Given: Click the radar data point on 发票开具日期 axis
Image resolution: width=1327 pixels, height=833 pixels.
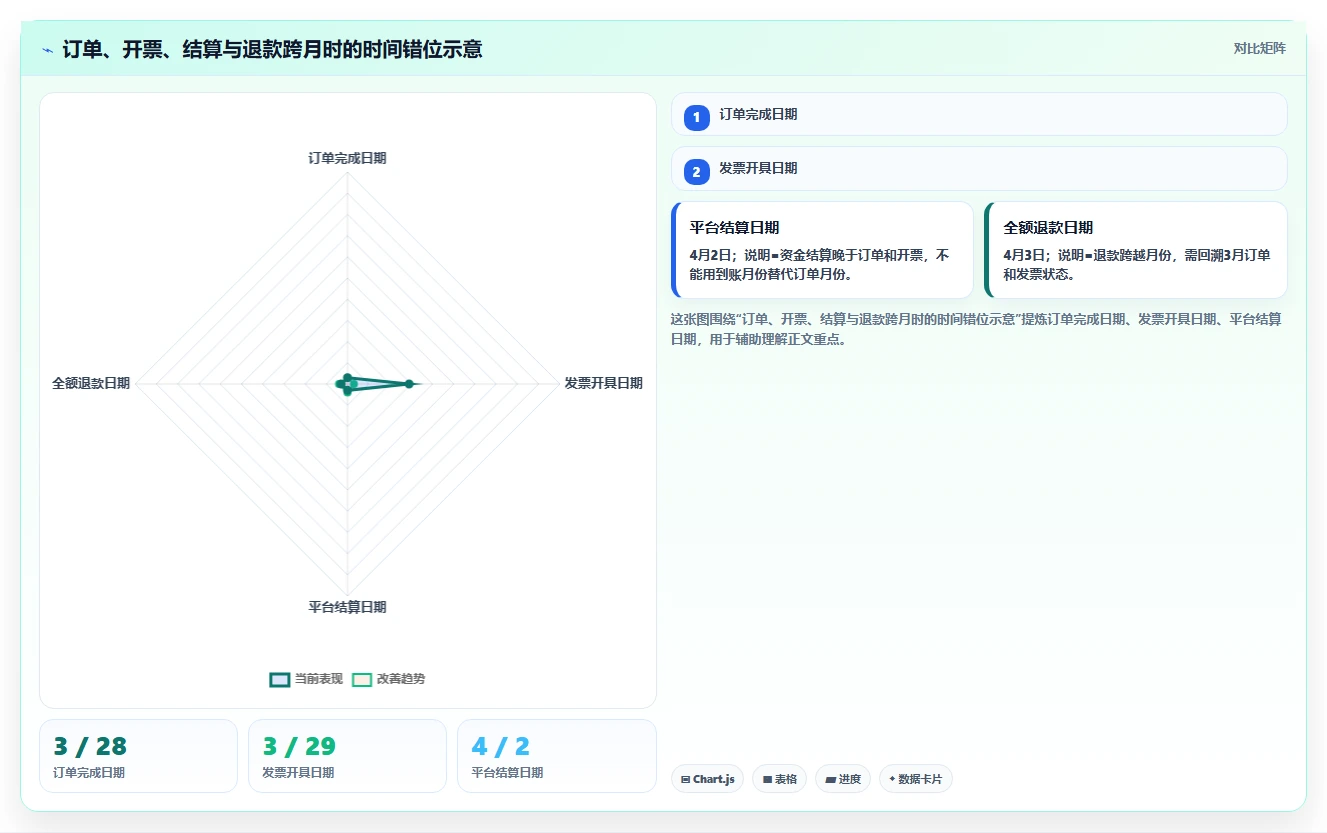Looking at the screenshot, I should coord(409,384).
